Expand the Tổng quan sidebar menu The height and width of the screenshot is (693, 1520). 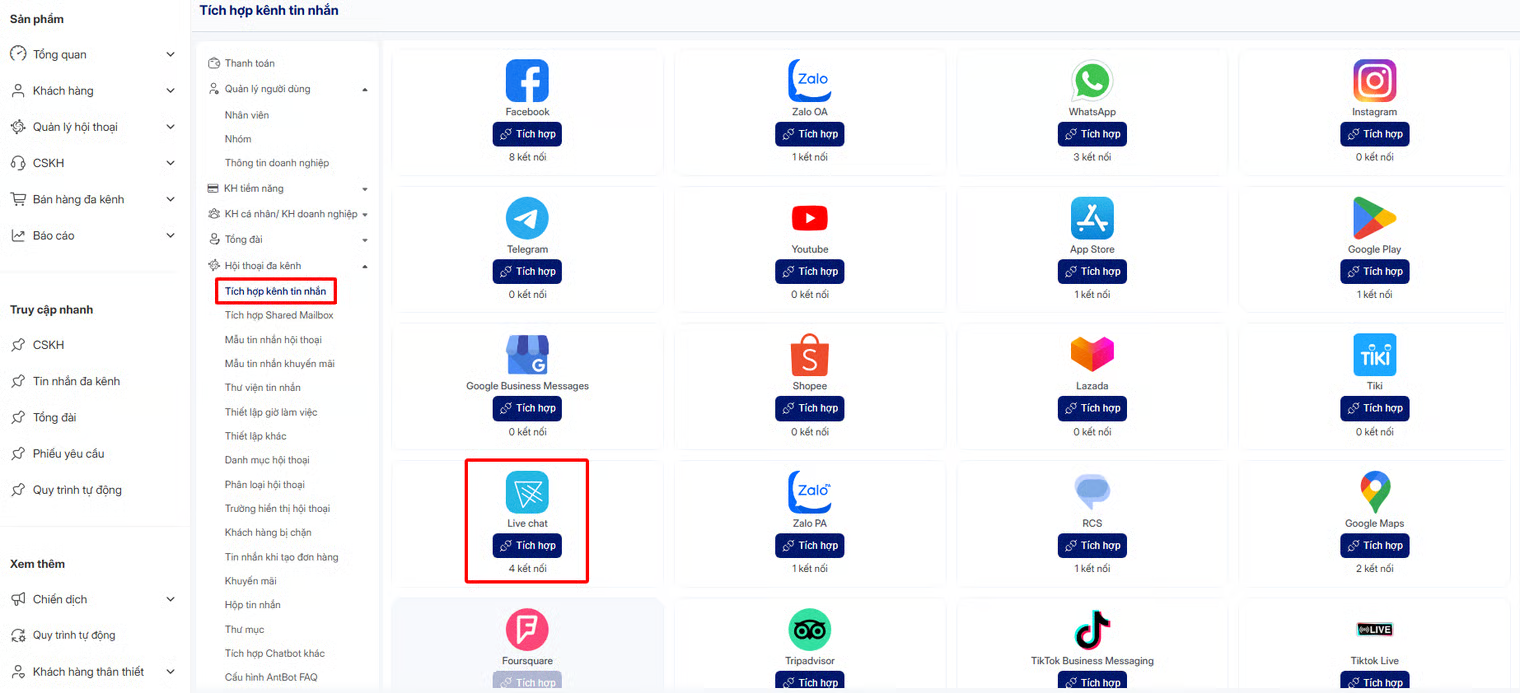coord(170,54)
